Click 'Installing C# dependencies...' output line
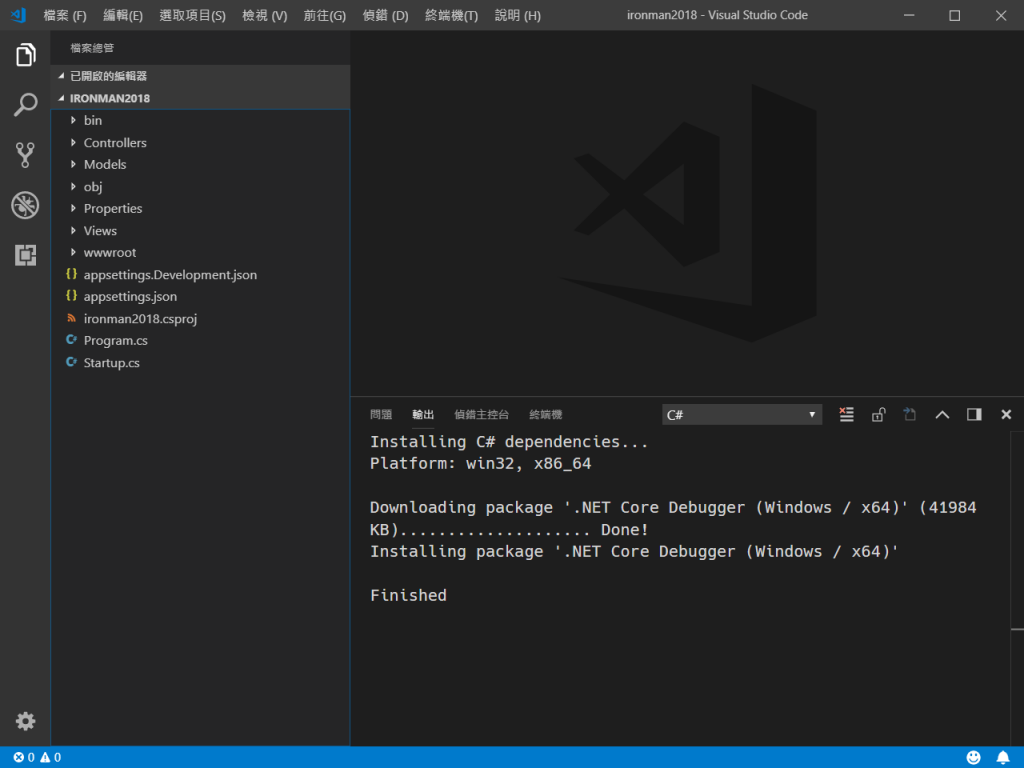This screenshot has height=768, width=1024. pyautogui.click(x=509, y=442)
